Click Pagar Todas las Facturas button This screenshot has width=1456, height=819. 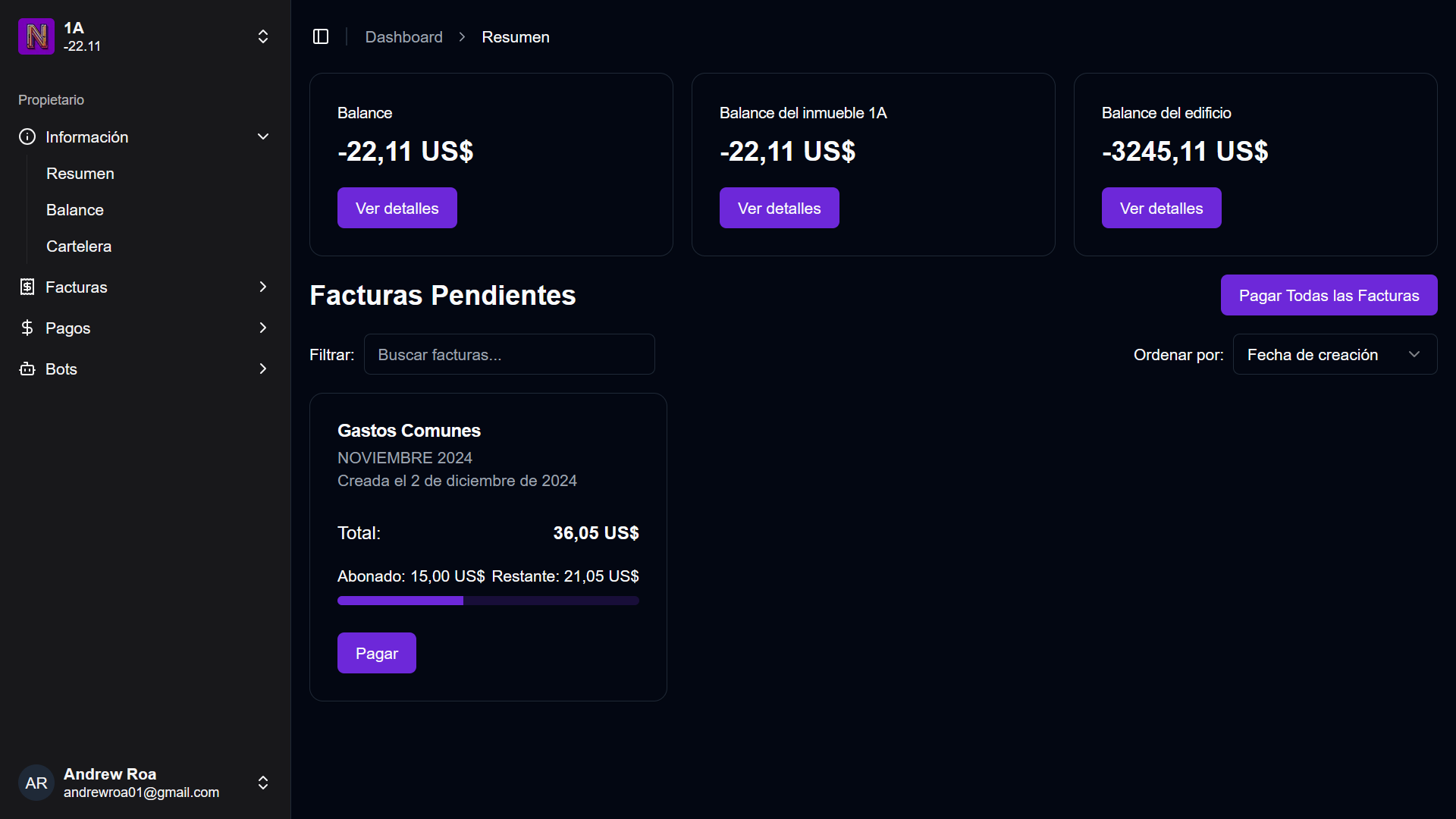click(x=1329, y=295)
